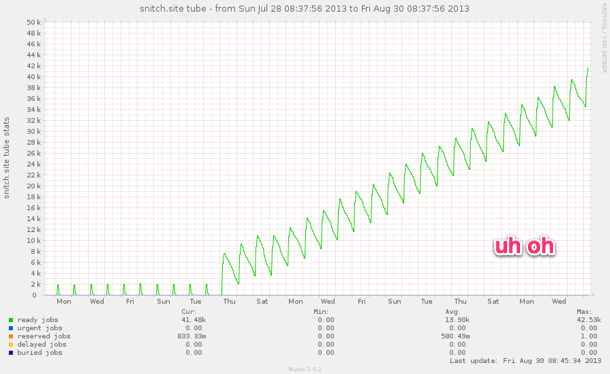Click the green ready jobs legend swatch
The height and width of the screenshot is (374, 610).
pos(11,320)
